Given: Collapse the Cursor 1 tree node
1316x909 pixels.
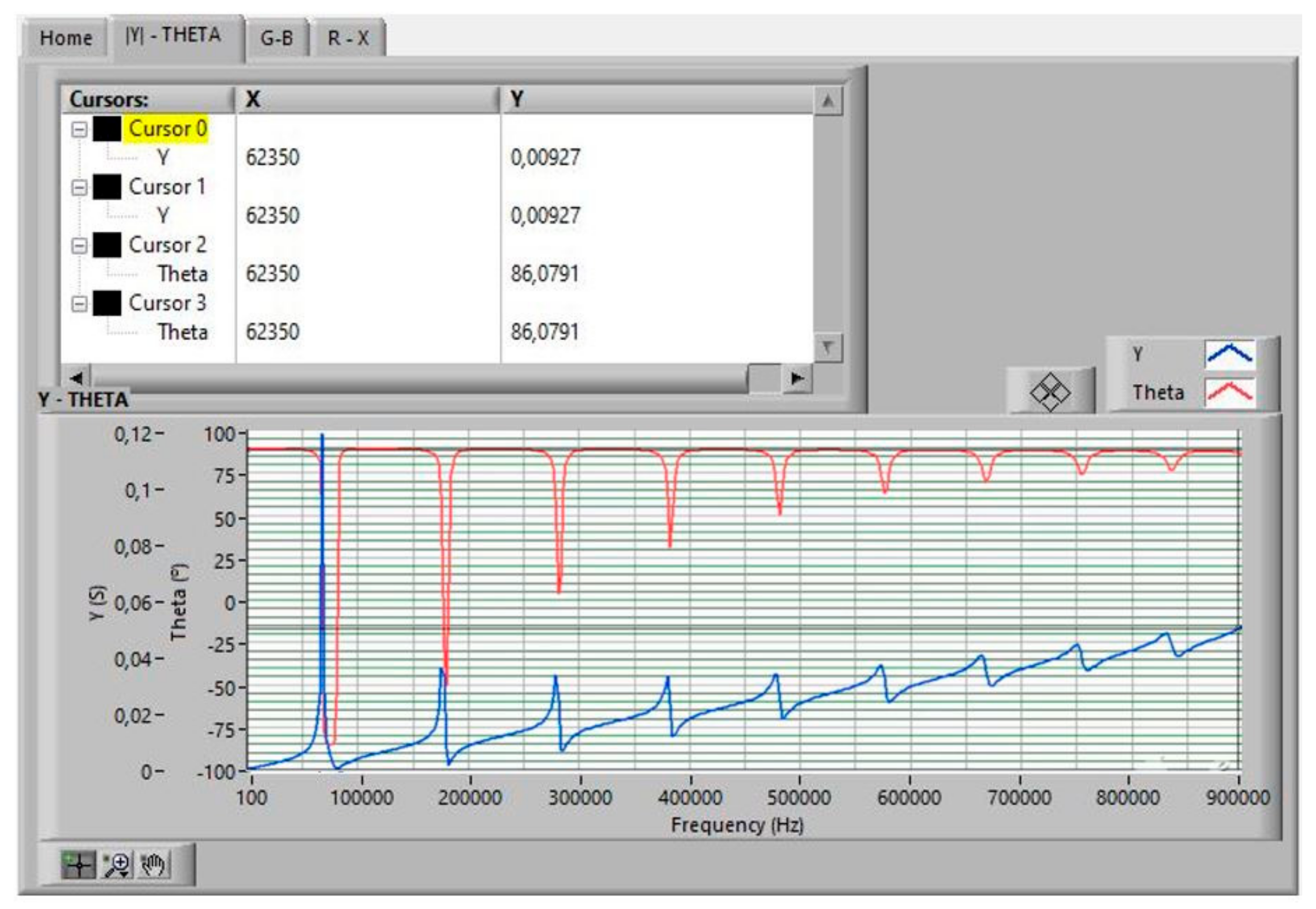Looking at the screenshot, I should [x=79, y=188].
